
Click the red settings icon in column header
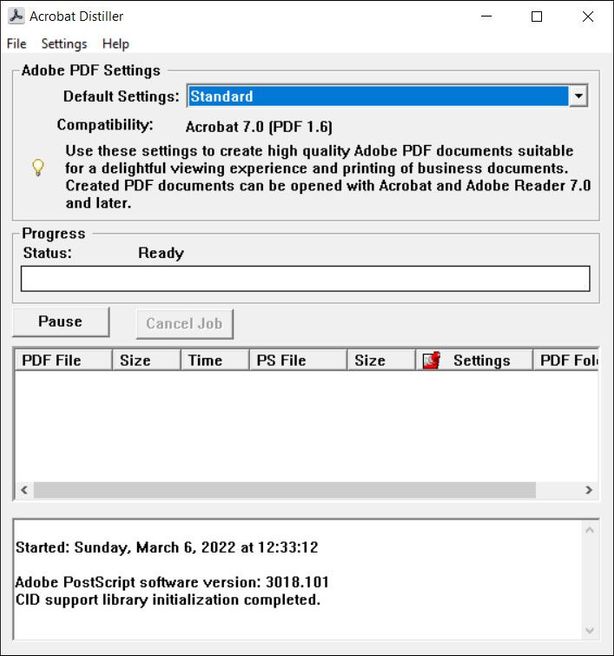coord(431,360)
